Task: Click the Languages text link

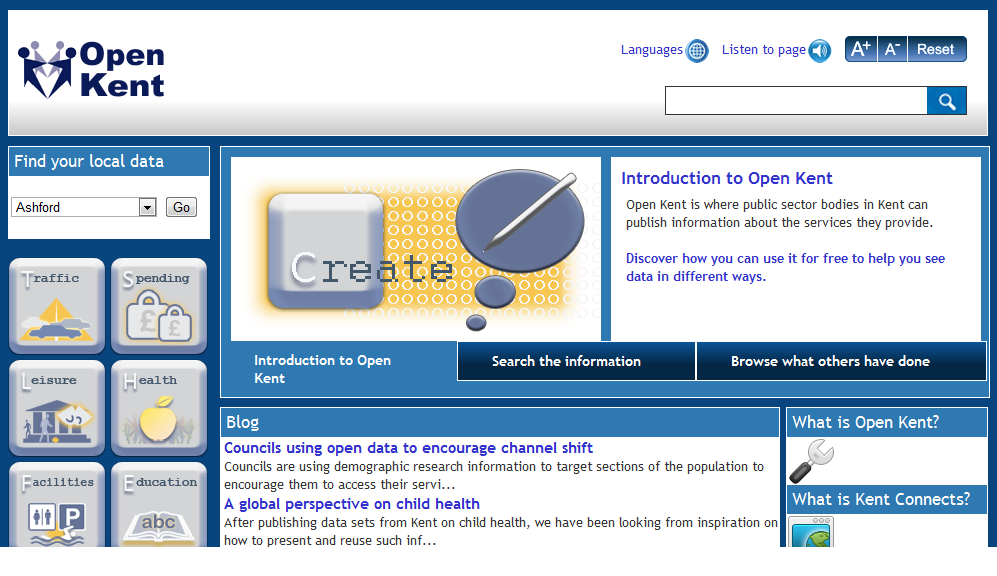Action: (x=652, y=50)
